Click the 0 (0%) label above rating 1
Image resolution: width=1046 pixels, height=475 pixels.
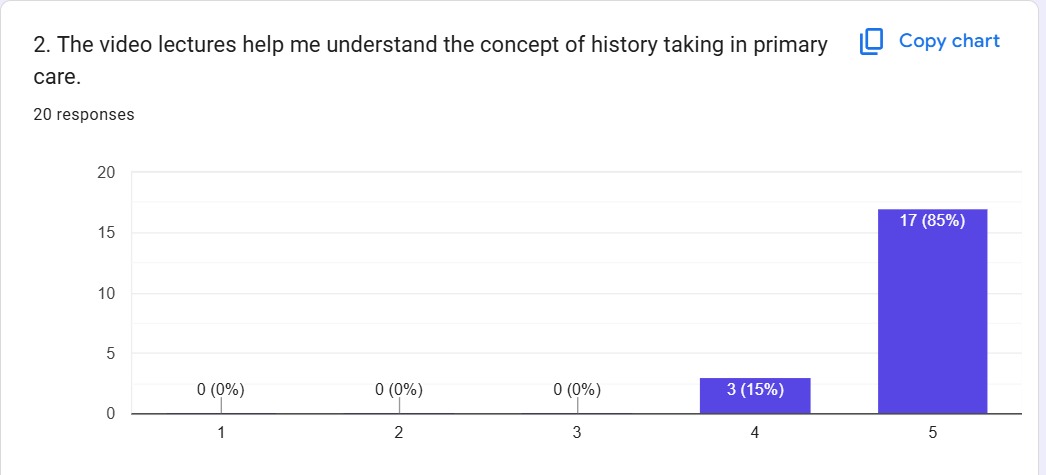pyautogui.click(x=221, y=390)
